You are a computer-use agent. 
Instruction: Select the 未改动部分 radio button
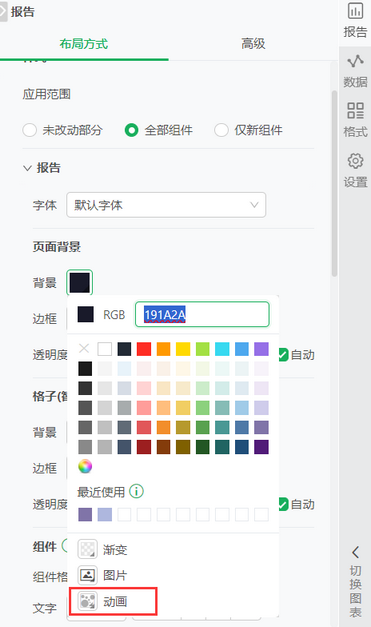tap(30, 130)
